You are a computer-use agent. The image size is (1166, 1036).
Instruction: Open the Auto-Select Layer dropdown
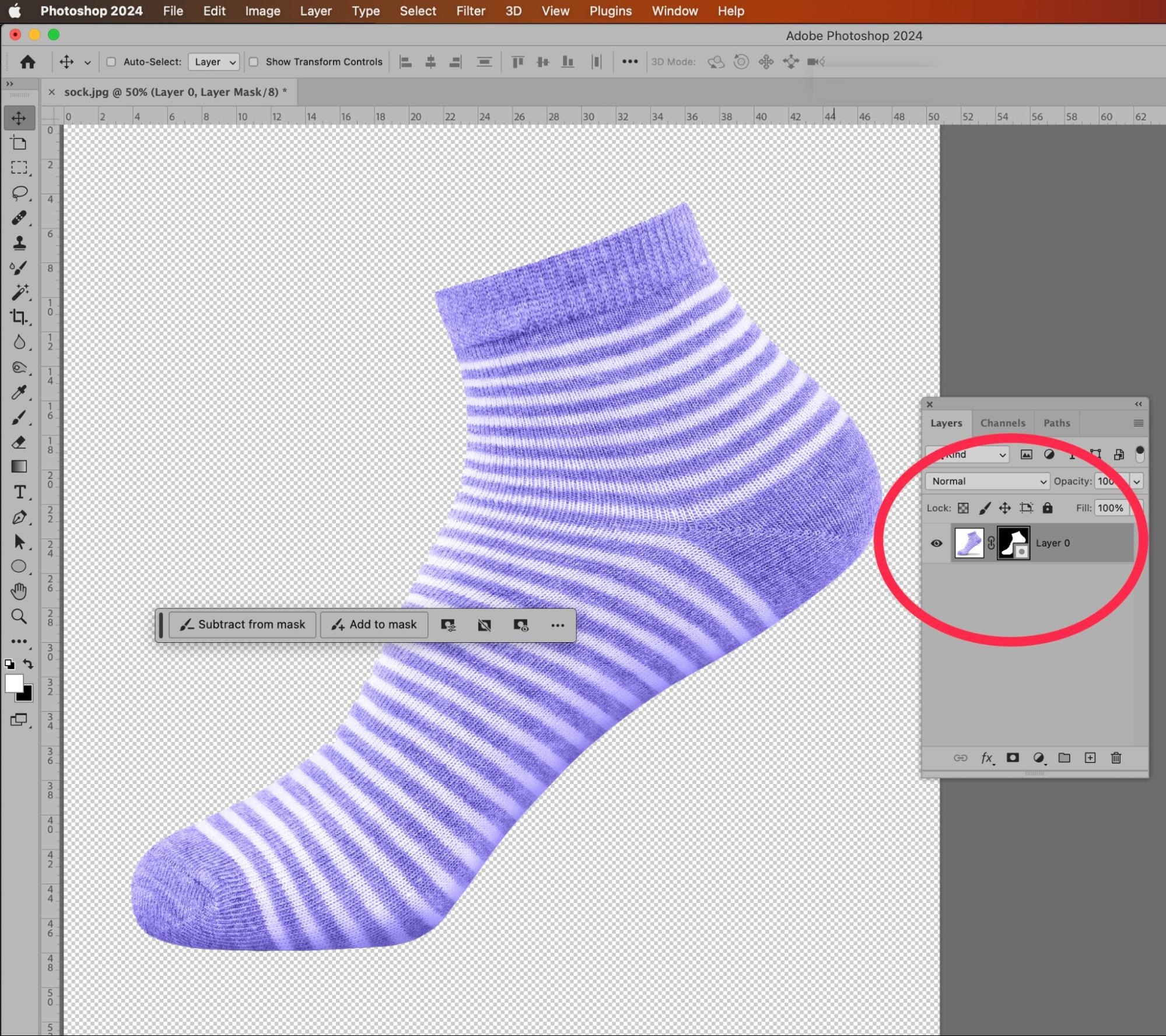[x=214, y=62]
